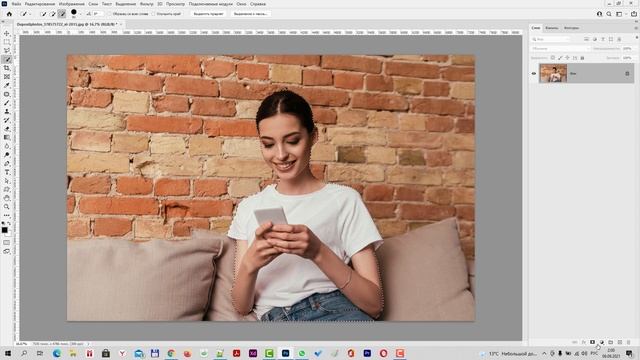
Task: Select the Move tool
Action: [7, 33]
